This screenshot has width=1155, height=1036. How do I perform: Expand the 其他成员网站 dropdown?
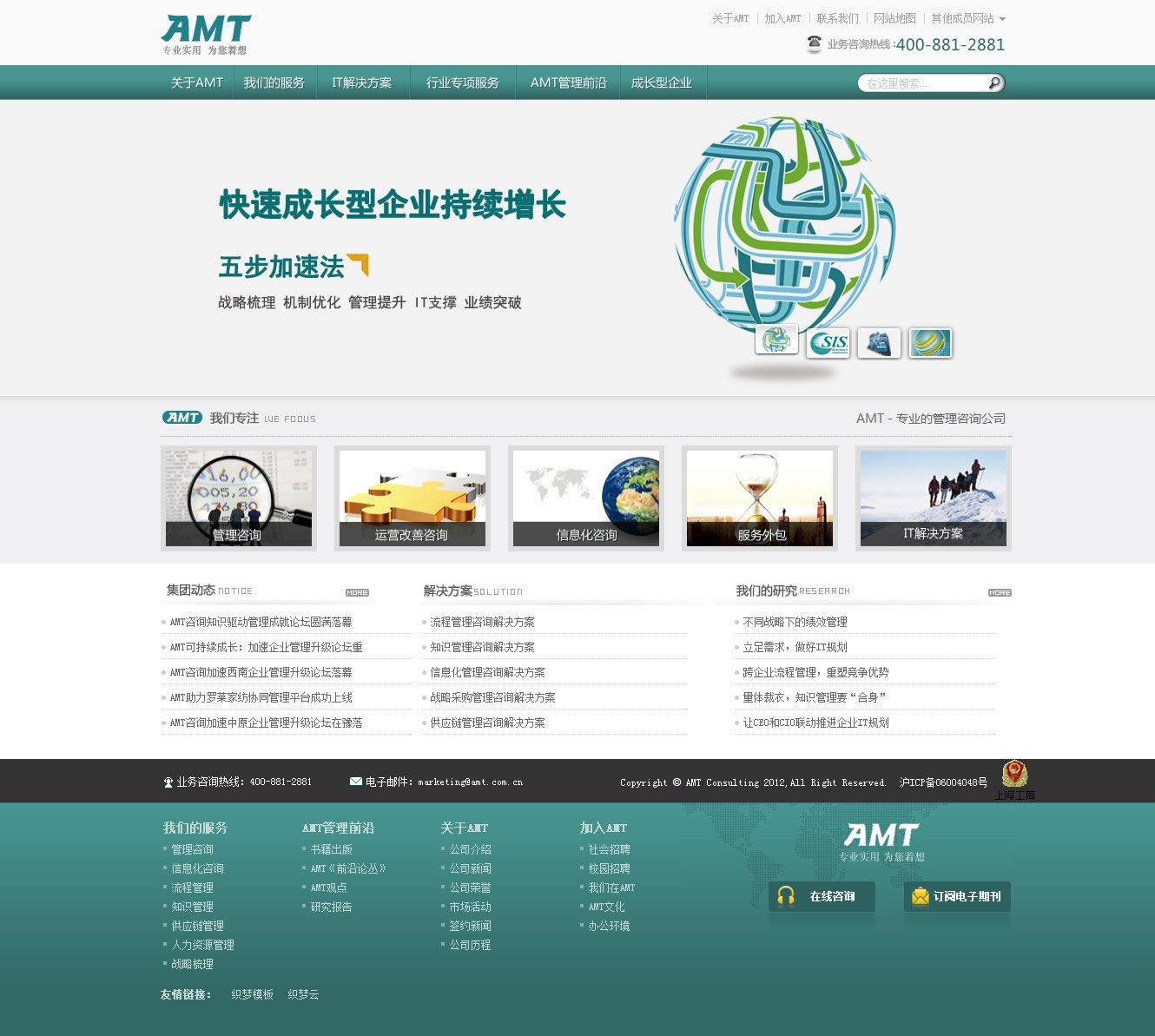(x=968, y=18)
